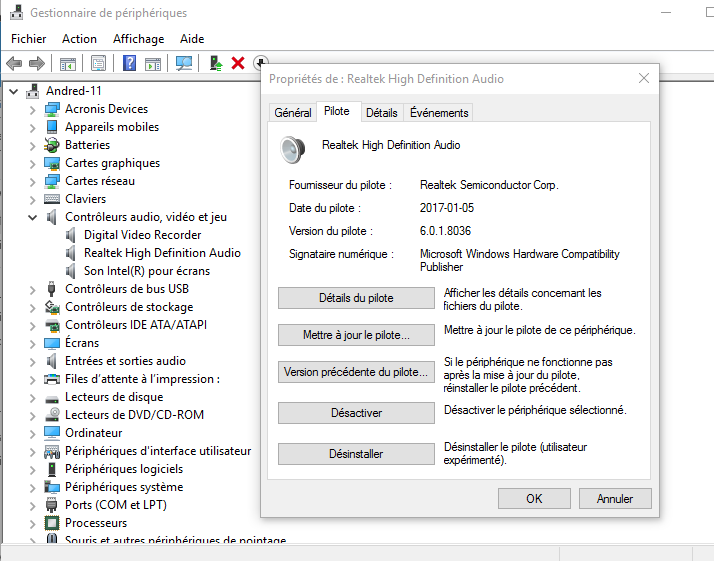Expand the Périphériques système category
Screen dimensions: 714x561
(32, 488)
